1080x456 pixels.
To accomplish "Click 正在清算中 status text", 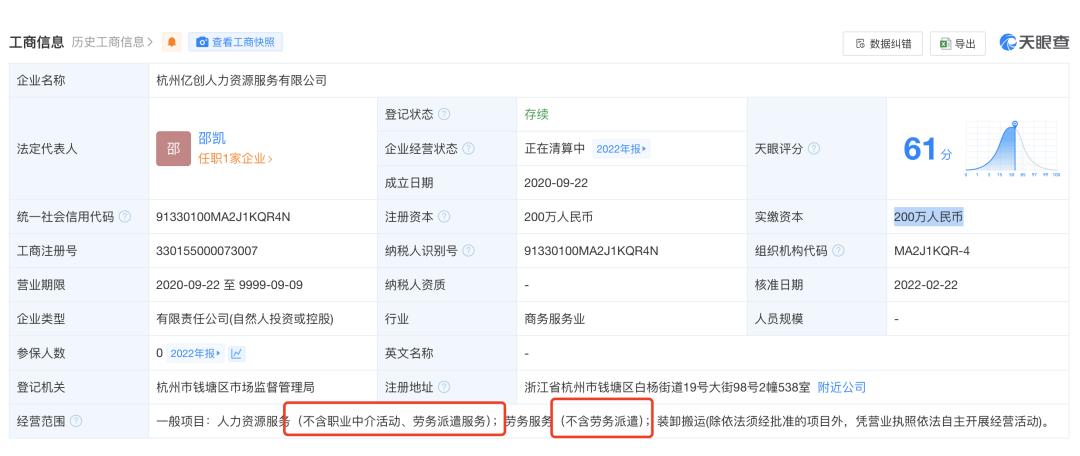I will pos(554,149).
